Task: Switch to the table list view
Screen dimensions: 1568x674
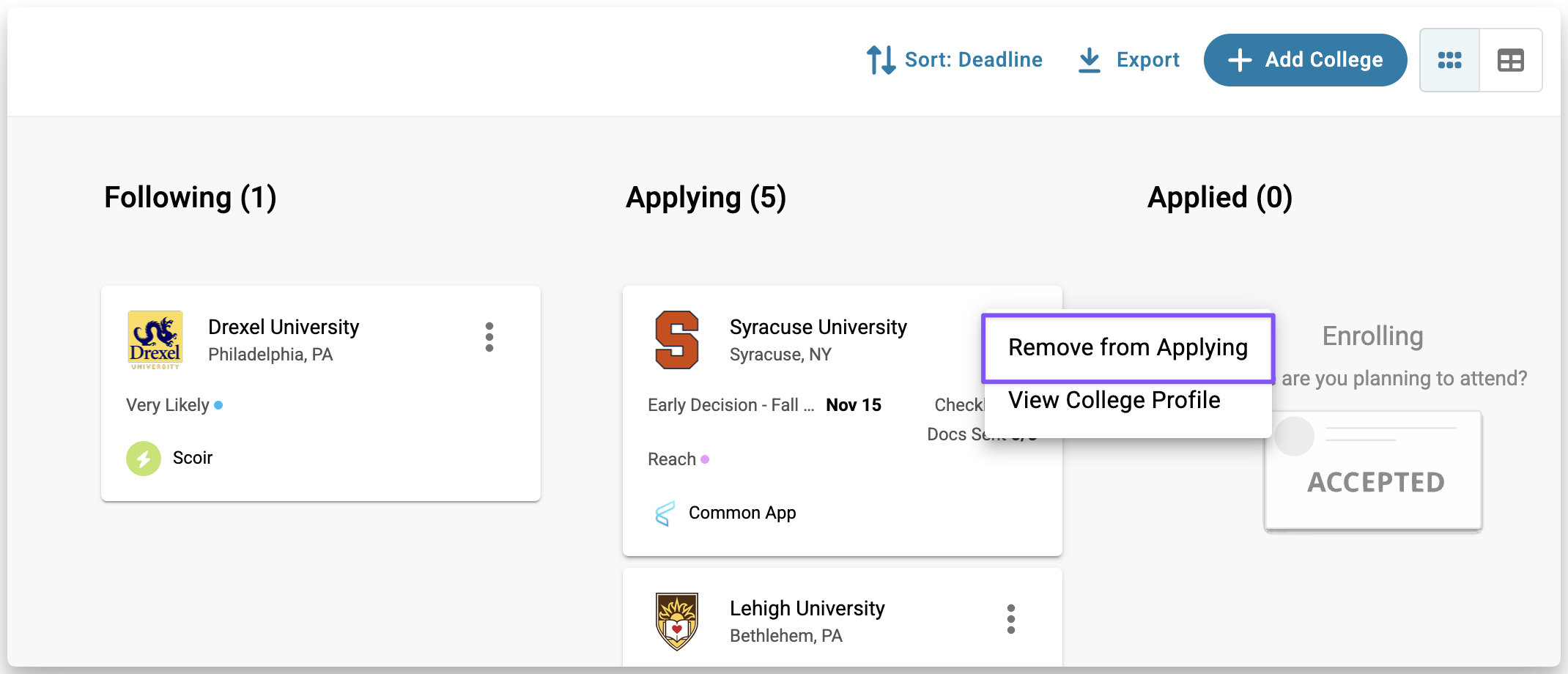Action: tap(1510, 60)
